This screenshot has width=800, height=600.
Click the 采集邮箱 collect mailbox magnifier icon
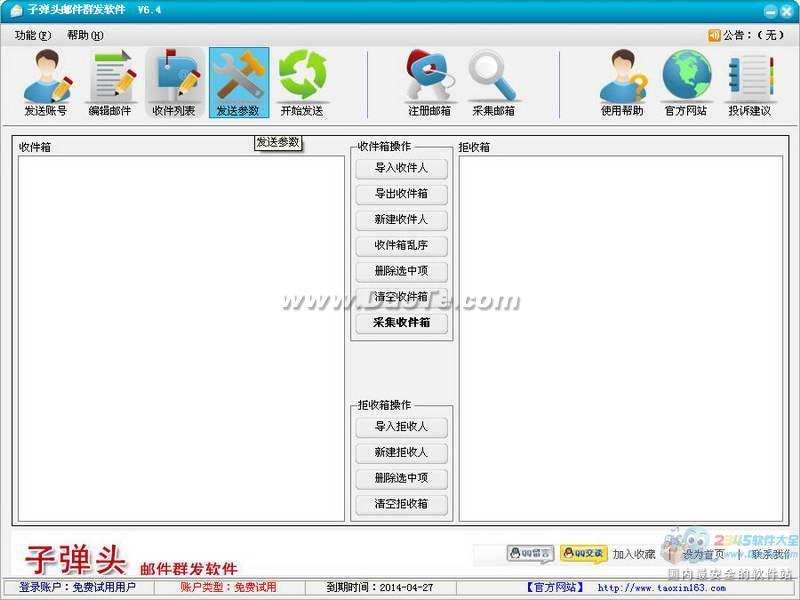pos(493,83)
